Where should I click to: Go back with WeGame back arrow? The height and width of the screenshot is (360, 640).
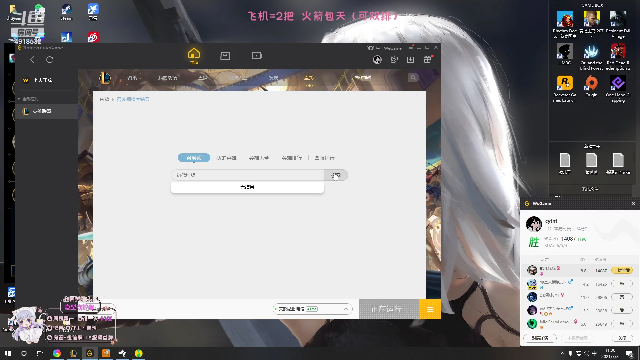coord(32,60)
